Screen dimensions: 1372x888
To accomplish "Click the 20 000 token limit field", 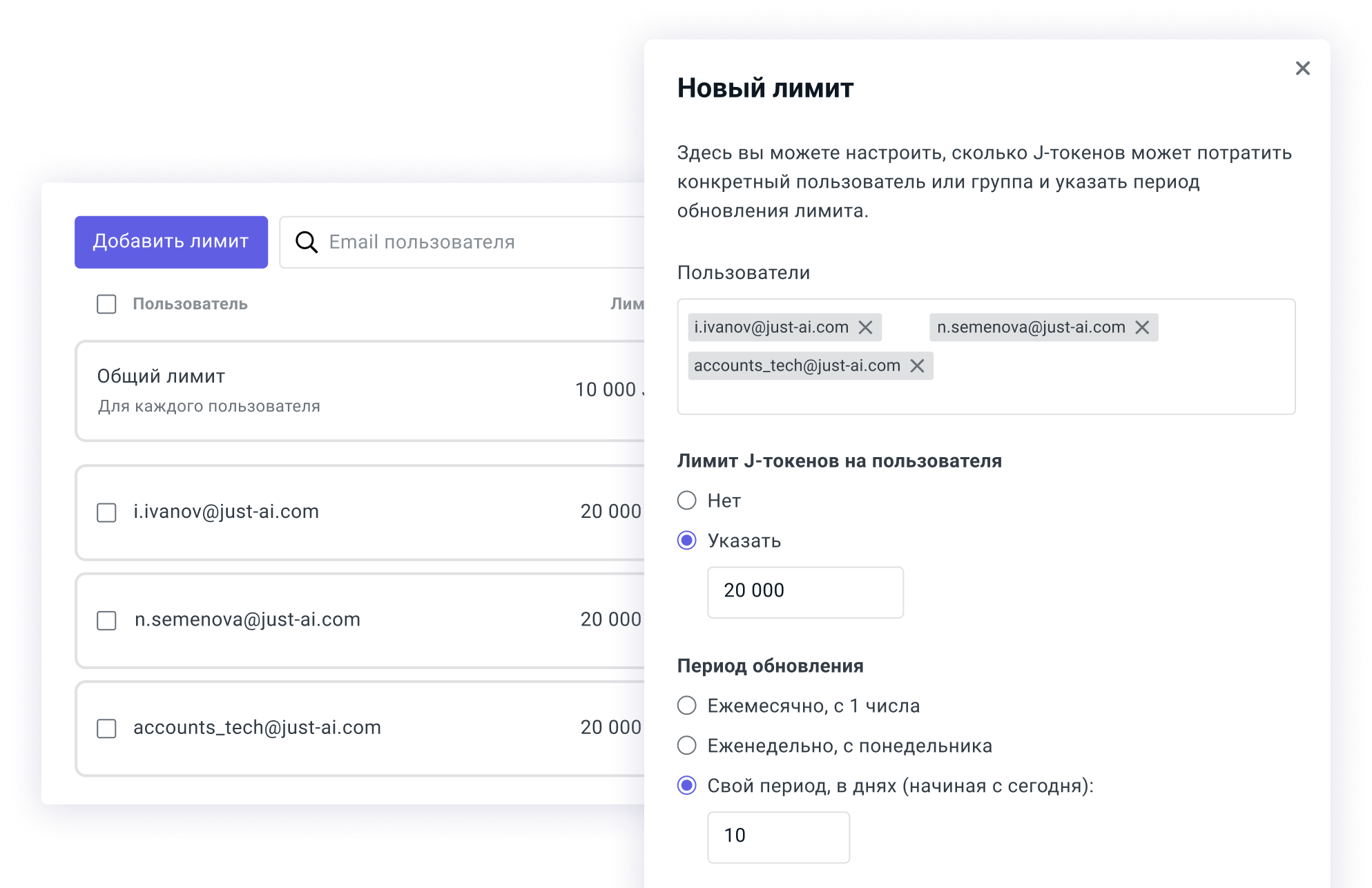I will [x=804, y=592].
